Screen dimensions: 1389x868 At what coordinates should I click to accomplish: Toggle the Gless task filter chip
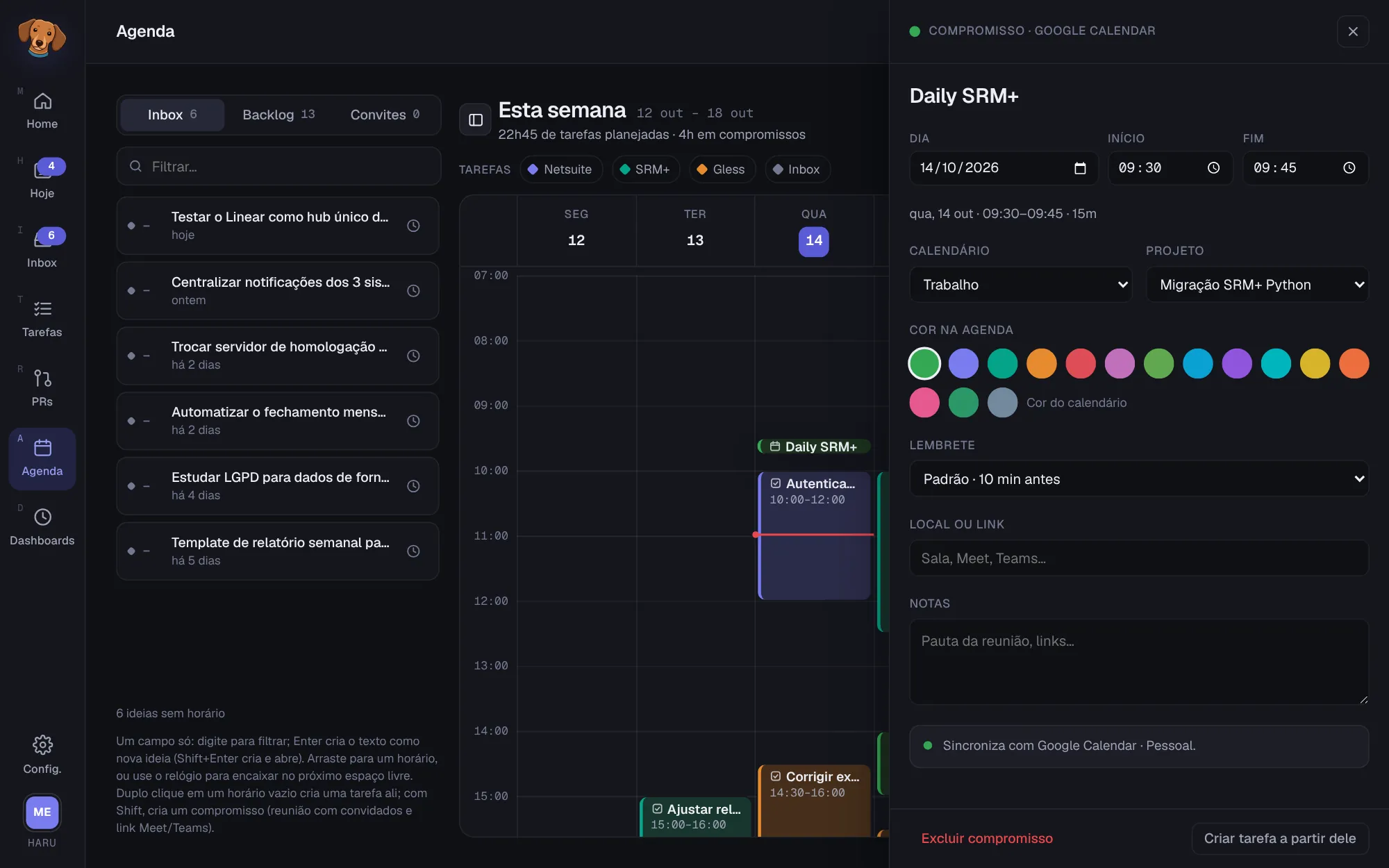[722, 169]
